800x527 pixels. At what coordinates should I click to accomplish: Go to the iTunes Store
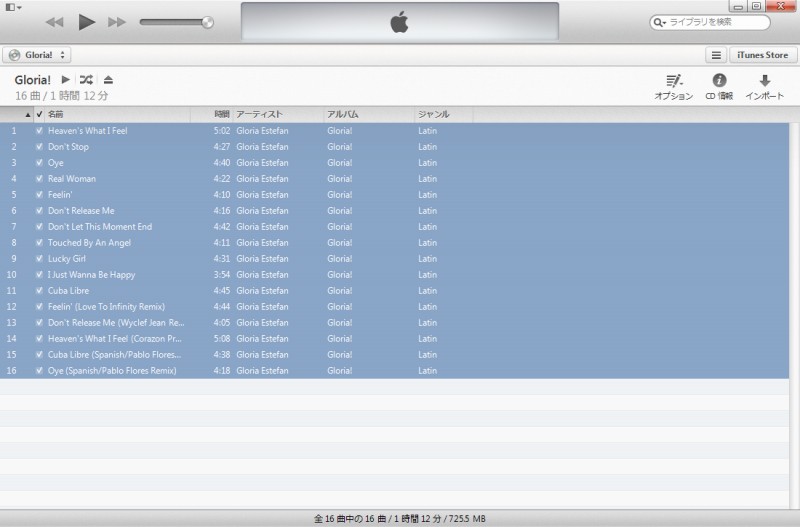coord(763,55)
